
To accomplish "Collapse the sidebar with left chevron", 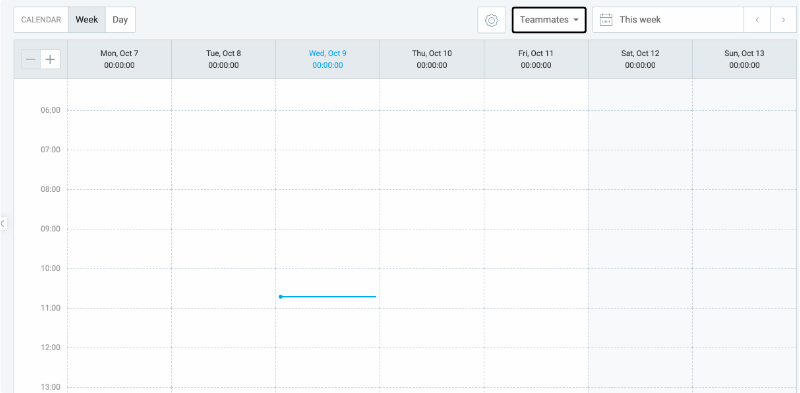I will [x=3, y=223].
